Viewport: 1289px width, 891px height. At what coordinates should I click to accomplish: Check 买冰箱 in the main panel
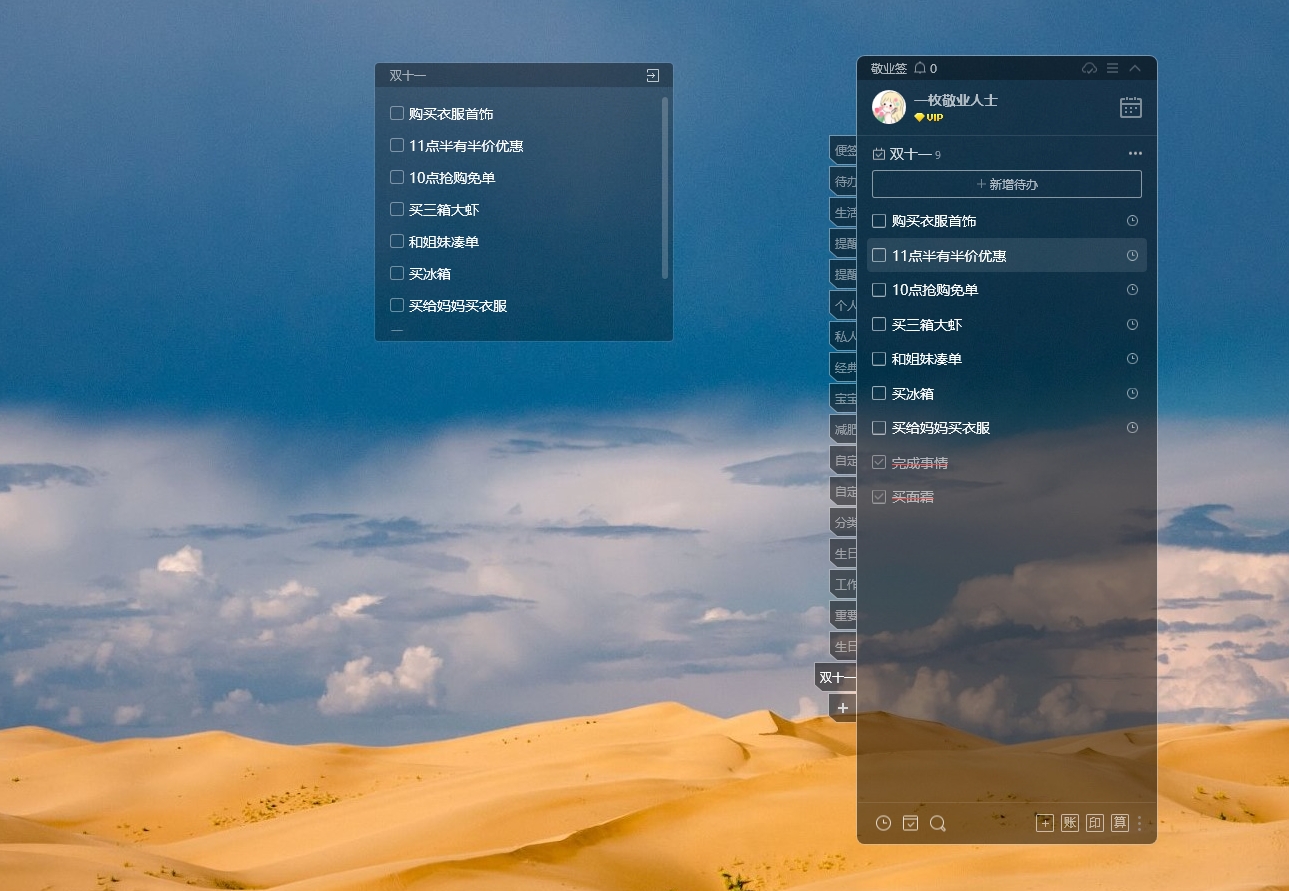pos(879,394)
